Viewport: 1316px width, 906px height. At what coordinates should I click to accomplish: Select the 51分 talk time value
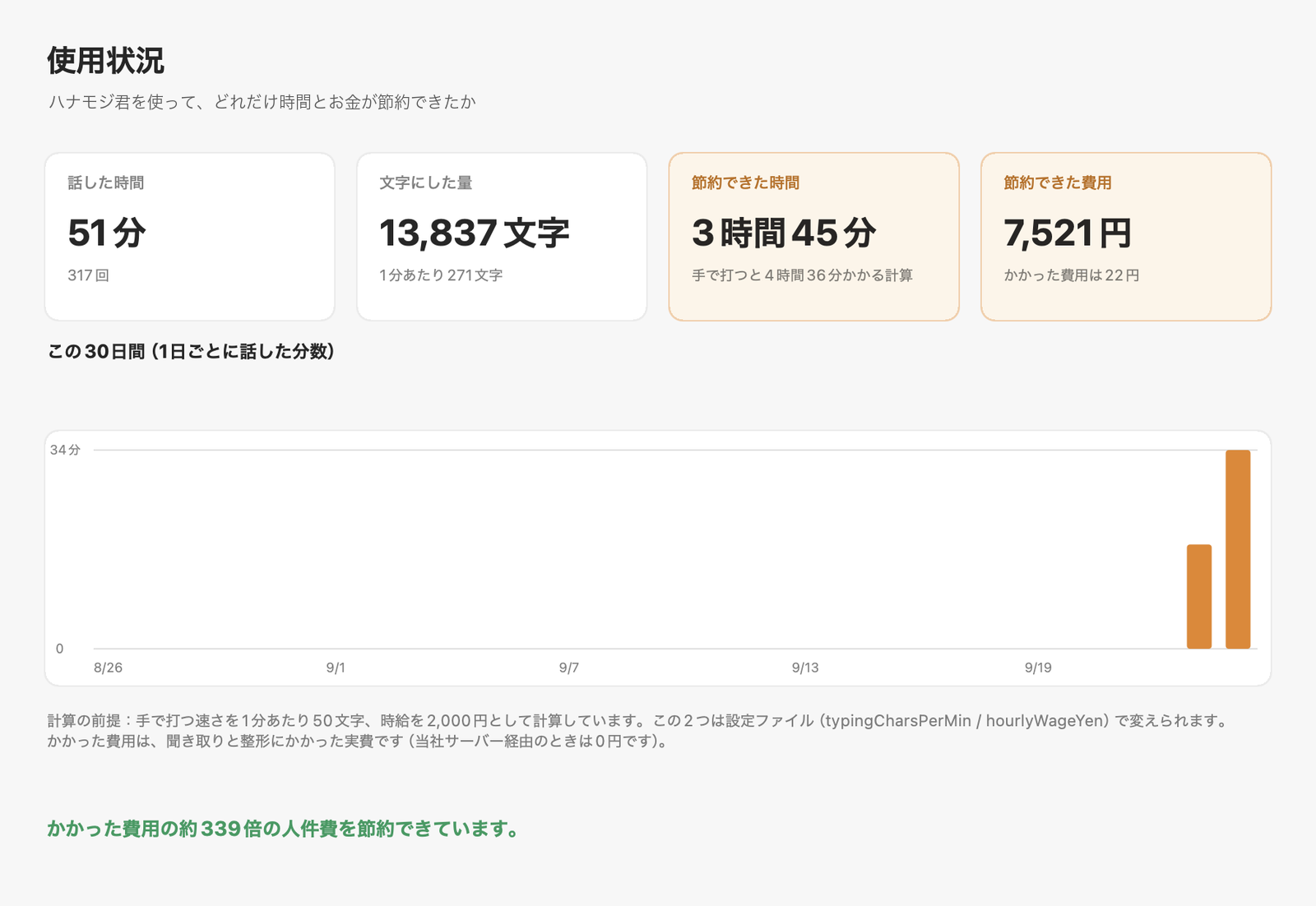point(107,233)
